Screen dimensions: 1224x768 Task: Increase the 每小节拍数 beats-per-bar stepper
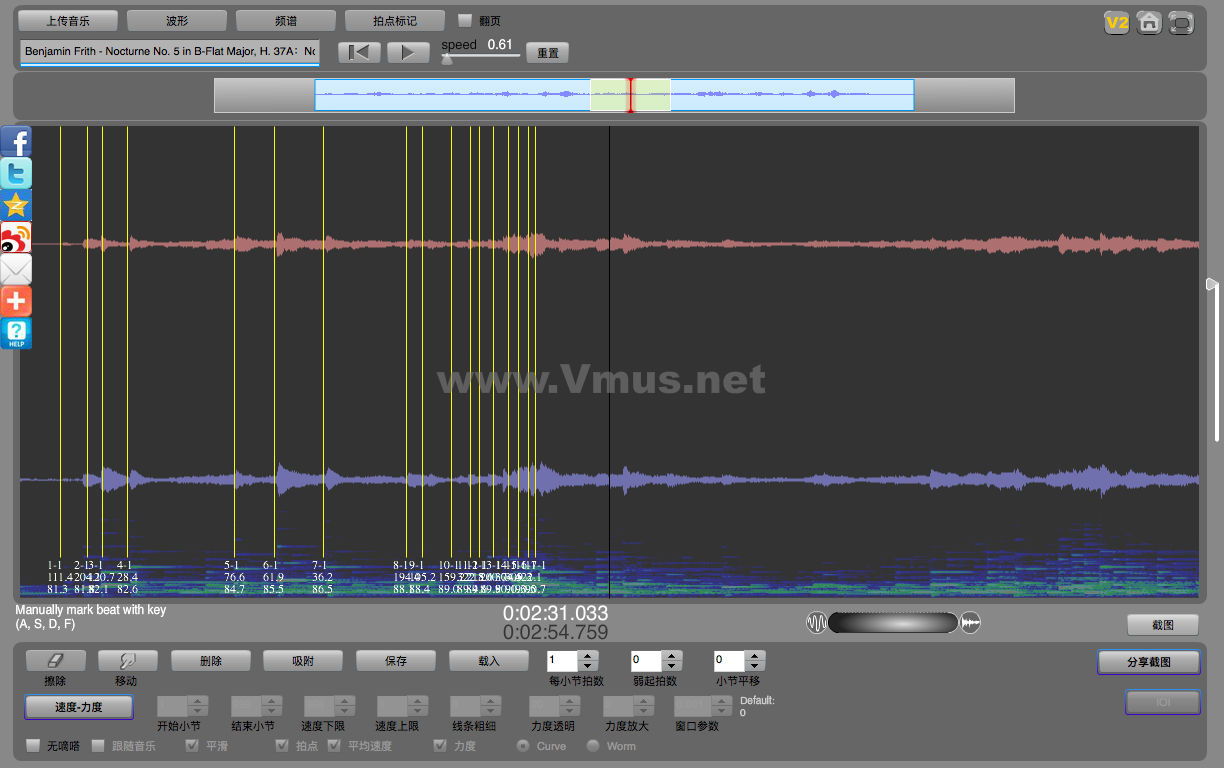point(588,656)
